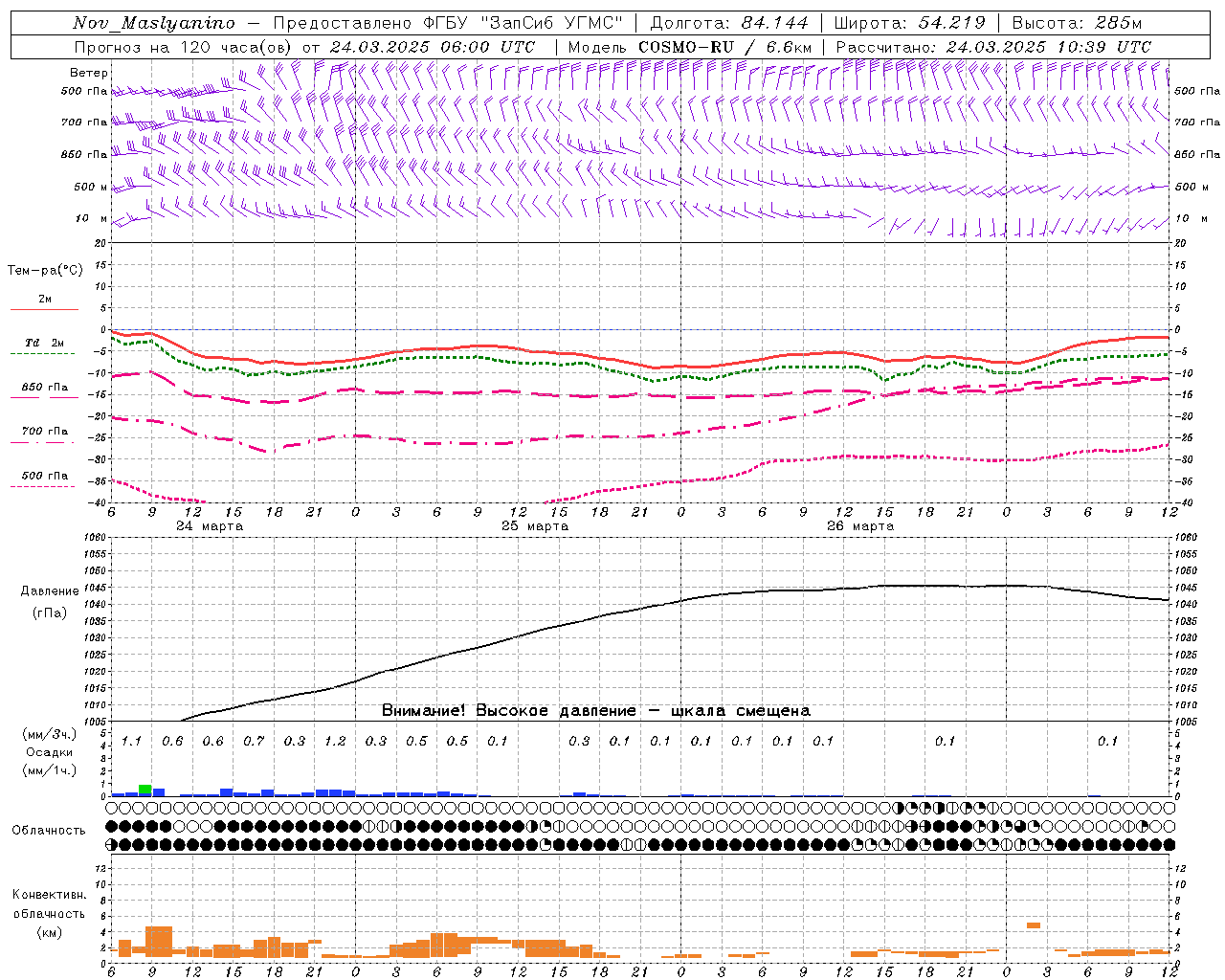Click the red 2м temperature legend line

[44, 309]
